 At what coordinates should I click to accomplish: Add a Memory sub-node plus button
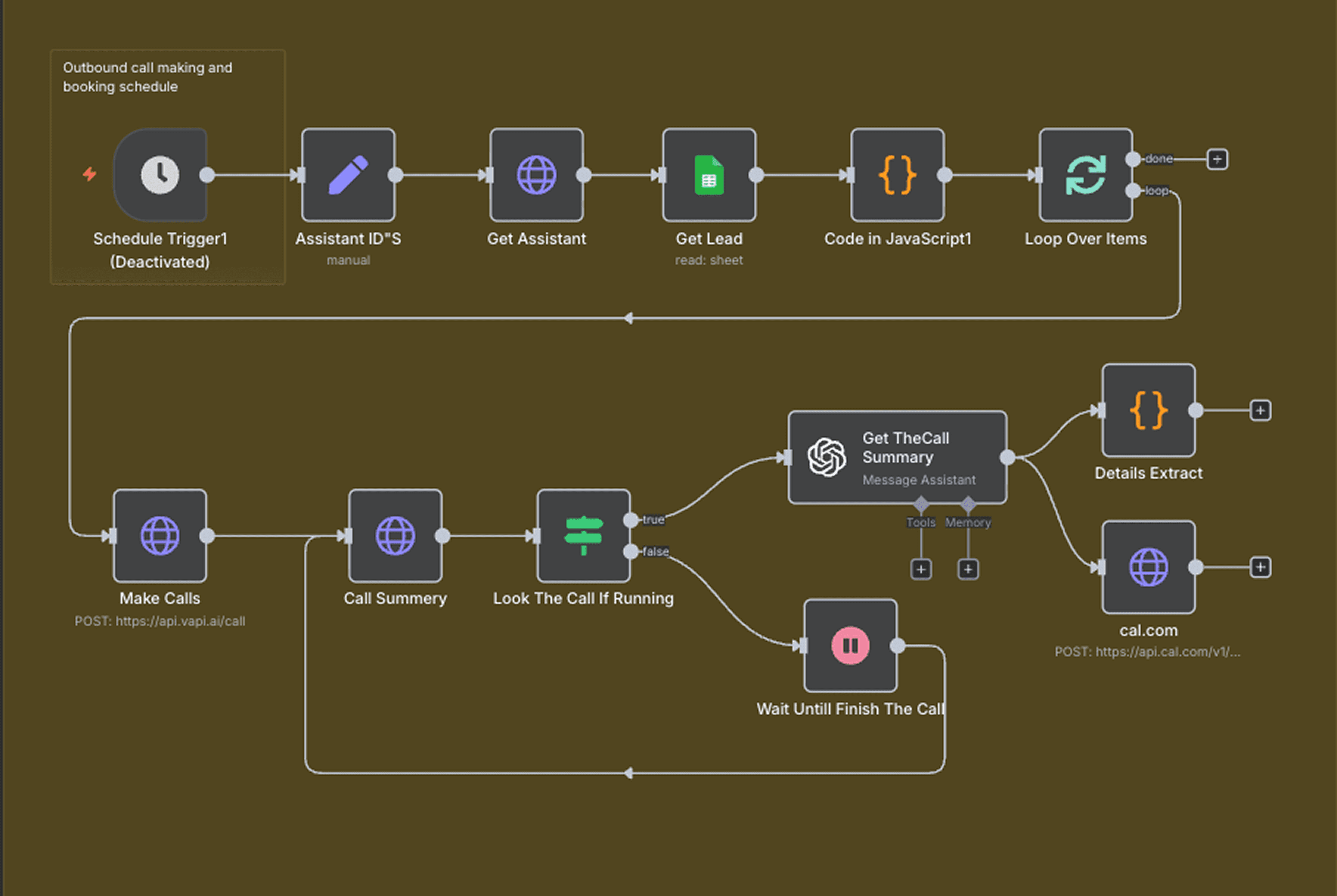[968, 569]
